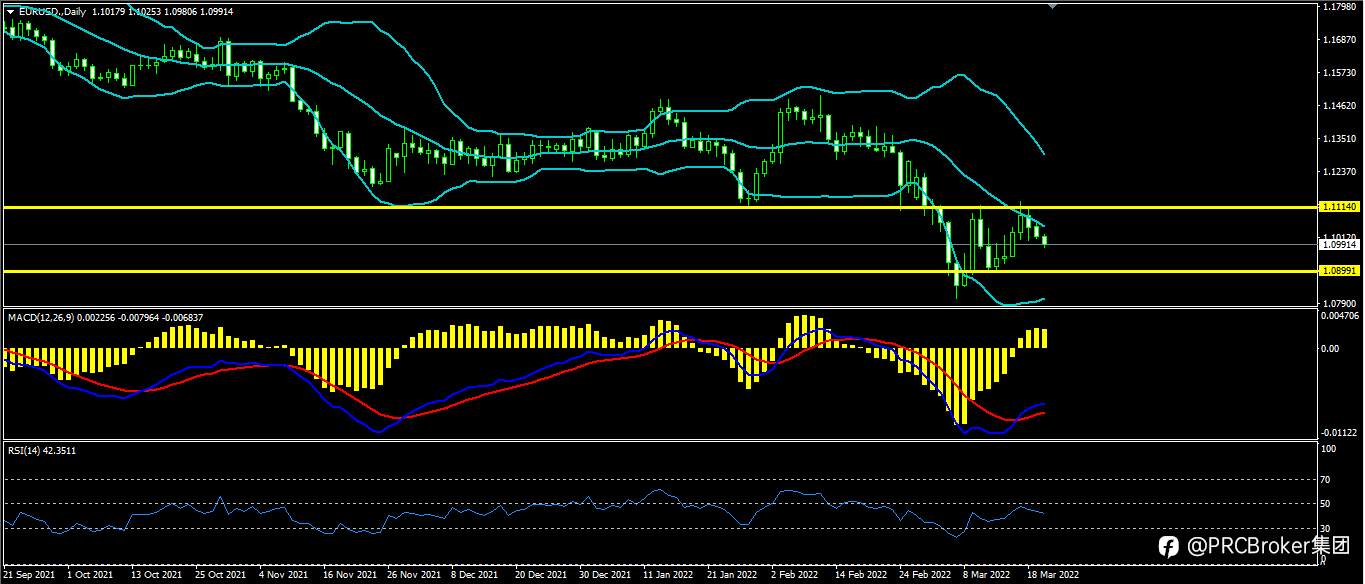Click the small triangle icon before EURUSD title
This screenshot has width=1365, height=584.
[x=11, y=12]
